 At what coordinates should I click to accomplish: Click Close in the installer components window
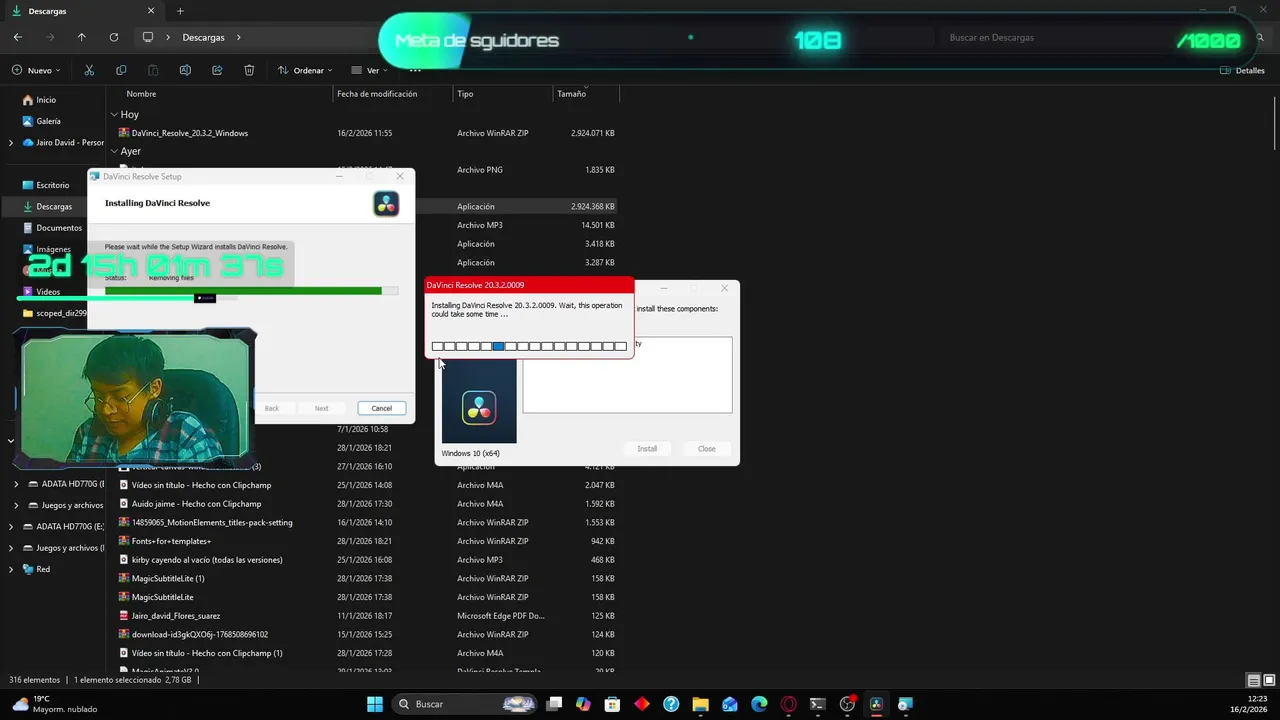[x=706, y=448]
